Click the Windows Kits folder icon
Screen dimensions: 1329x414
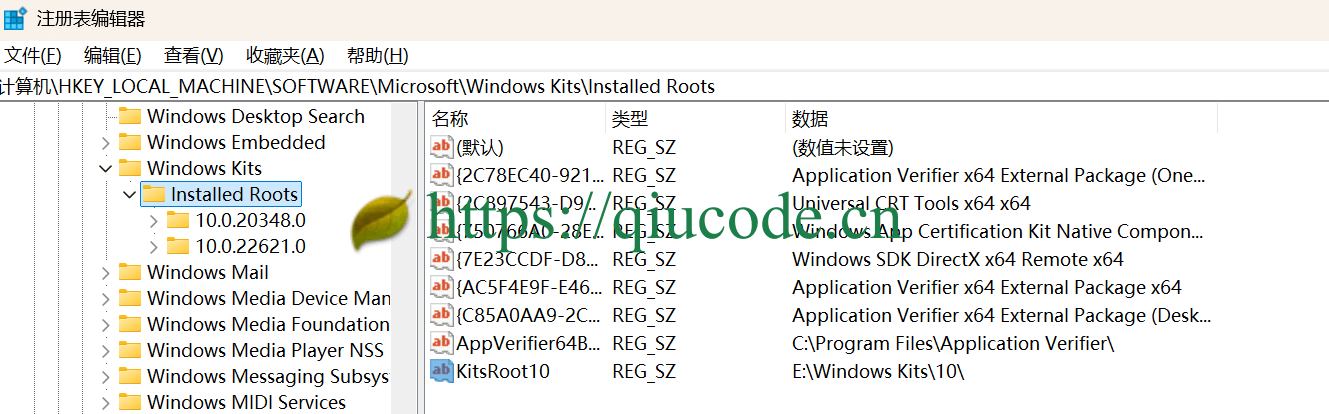click(130, 168)
